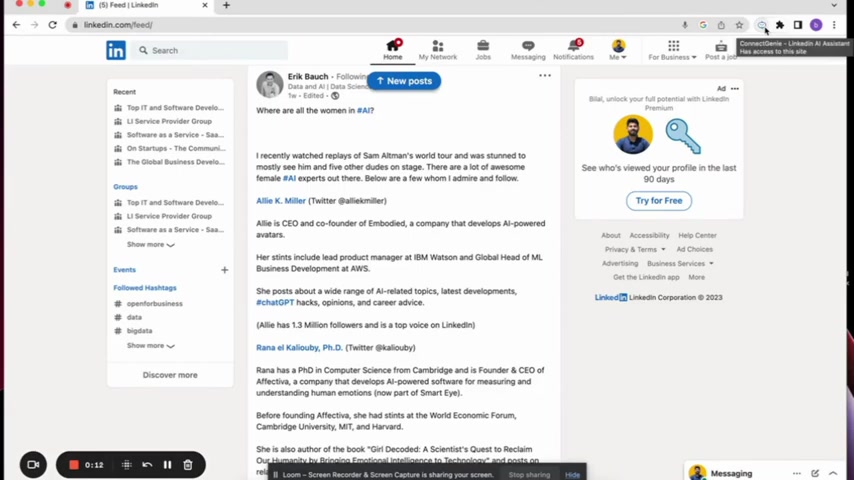Viewport: 854px width, 480px height.
Task: Open the ad options three-dot menu
Action: 735,88
